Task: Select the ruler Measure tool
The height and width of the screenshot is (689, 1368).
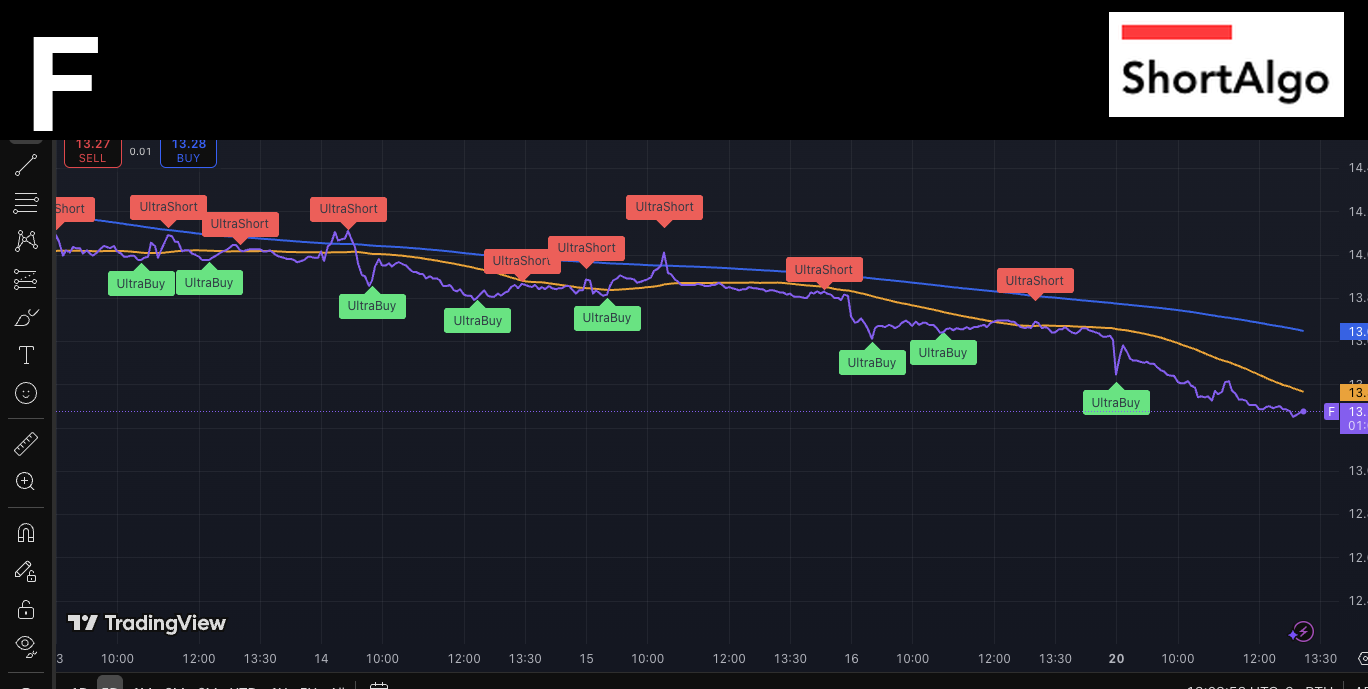Action: pos(26,444)
